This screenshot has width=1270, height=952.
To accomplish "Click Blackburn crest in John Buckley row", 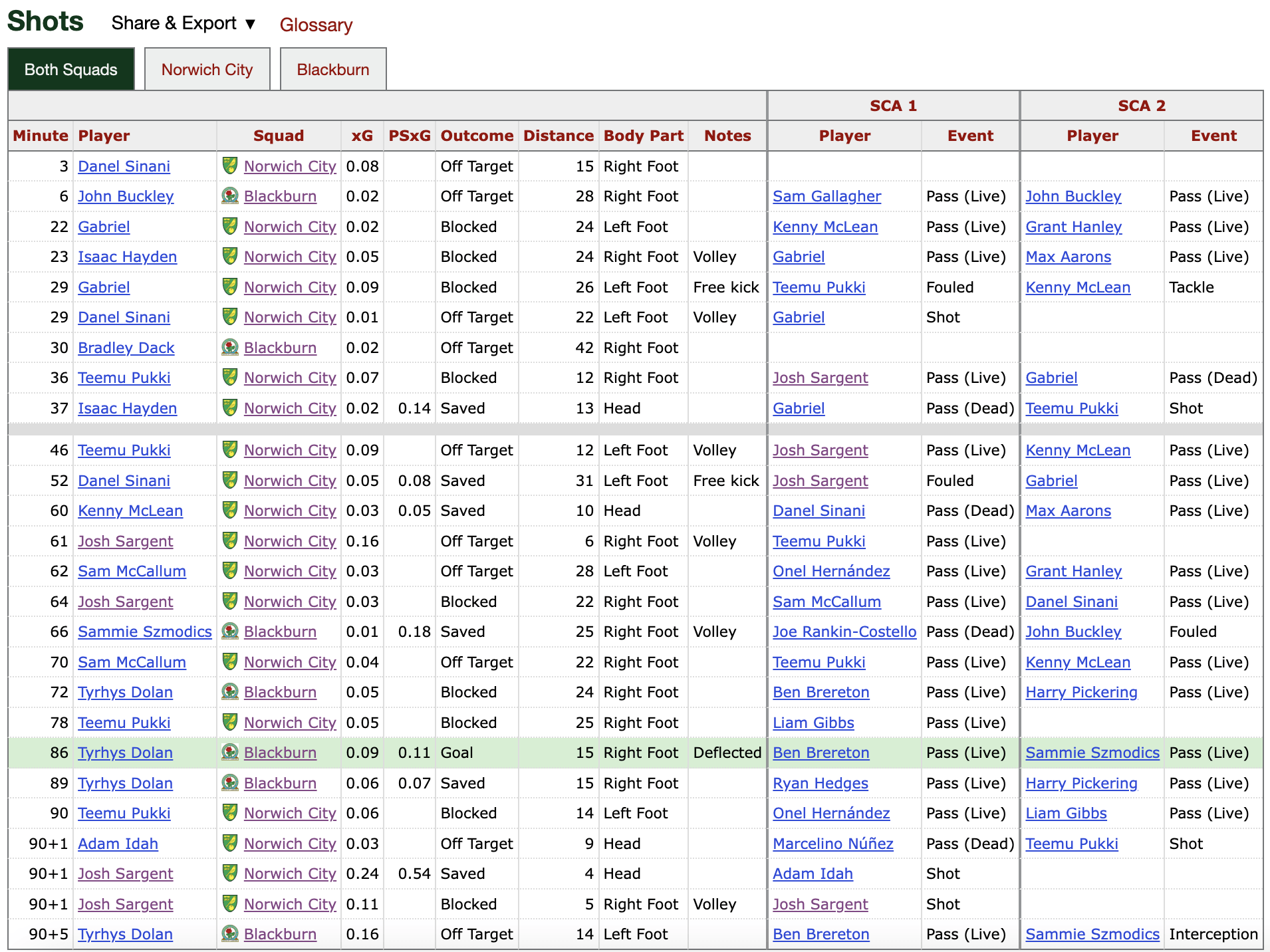I will click(x=230, y=196).
